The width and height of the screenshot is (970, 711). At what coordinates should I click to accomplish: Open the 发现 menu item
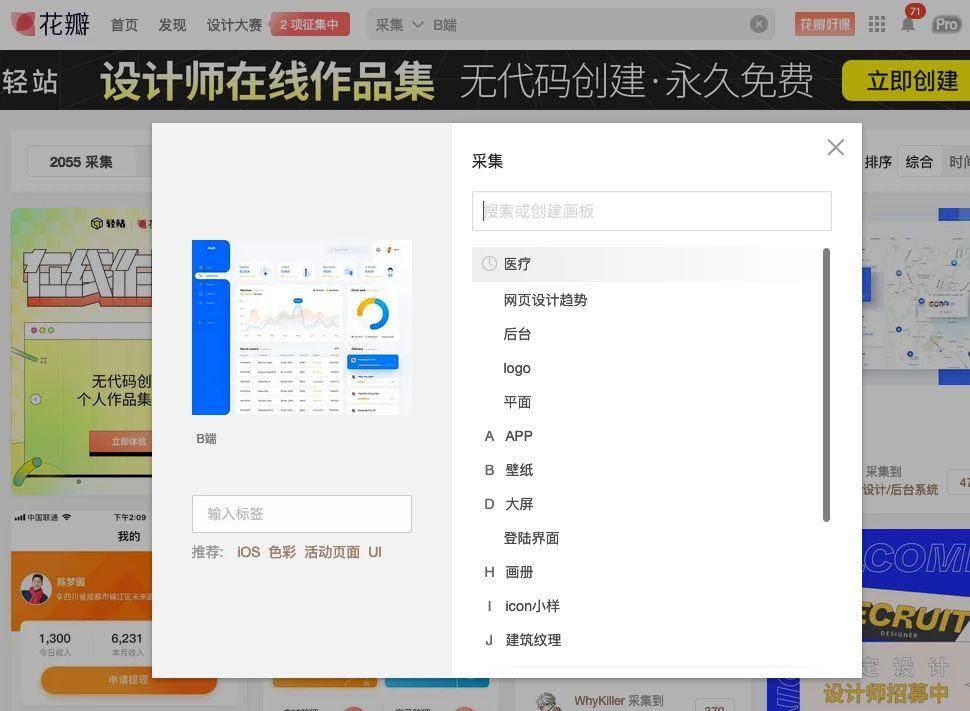(x=172, y=25)
